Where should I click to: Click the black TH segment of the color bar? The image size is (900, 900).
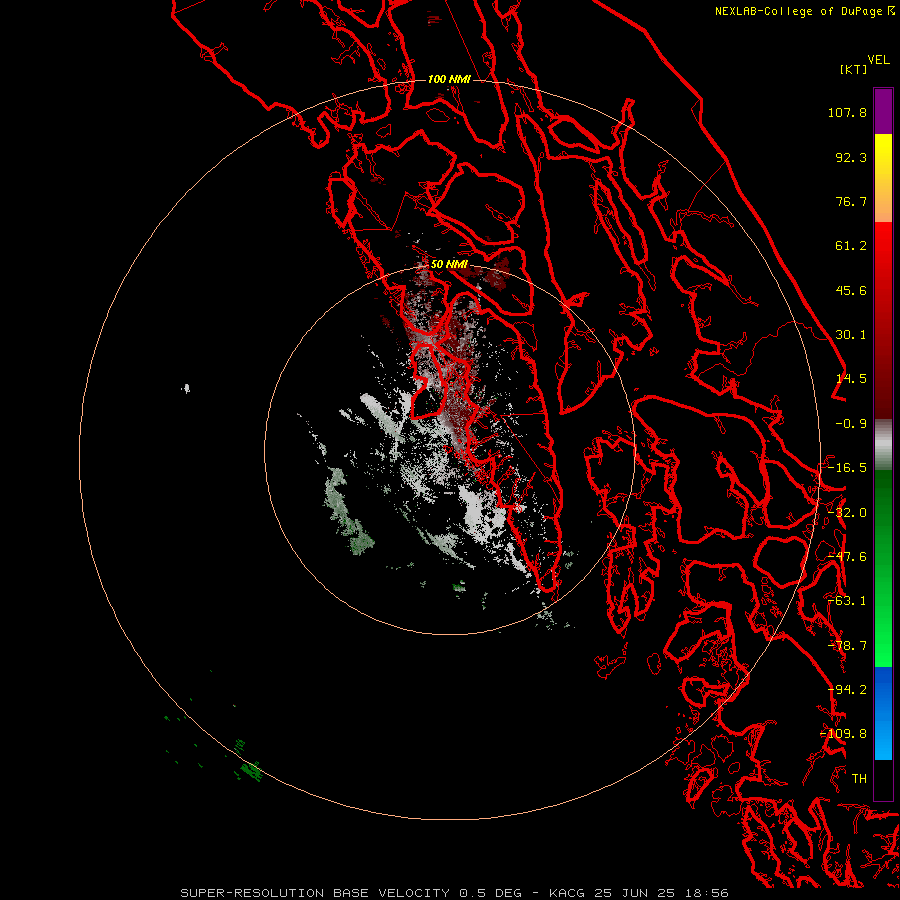coord(883,780)
